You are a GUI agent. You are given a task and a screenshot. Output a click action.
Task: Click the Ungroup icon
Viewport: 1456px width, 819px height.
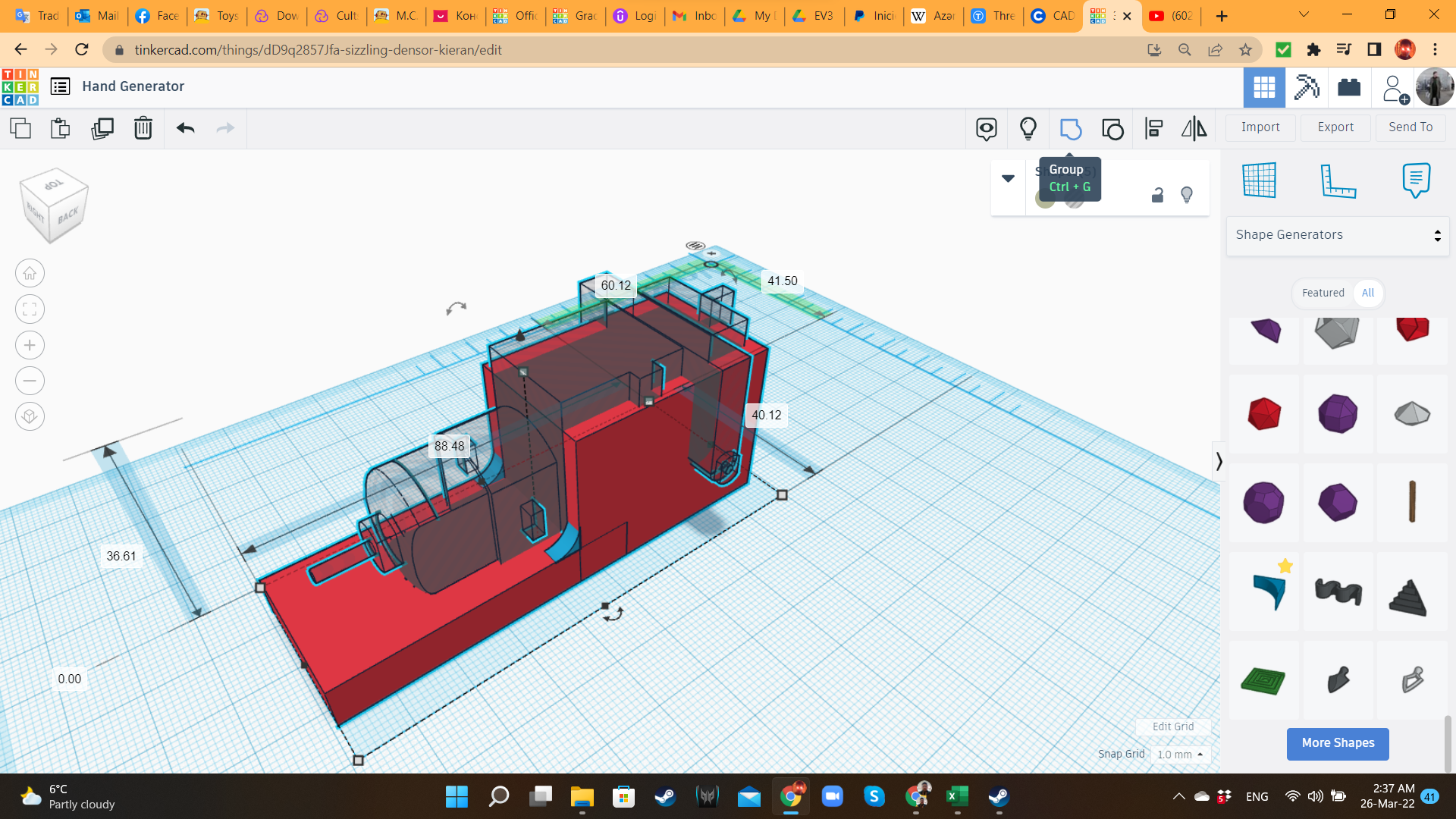(x=1112, y=128)
